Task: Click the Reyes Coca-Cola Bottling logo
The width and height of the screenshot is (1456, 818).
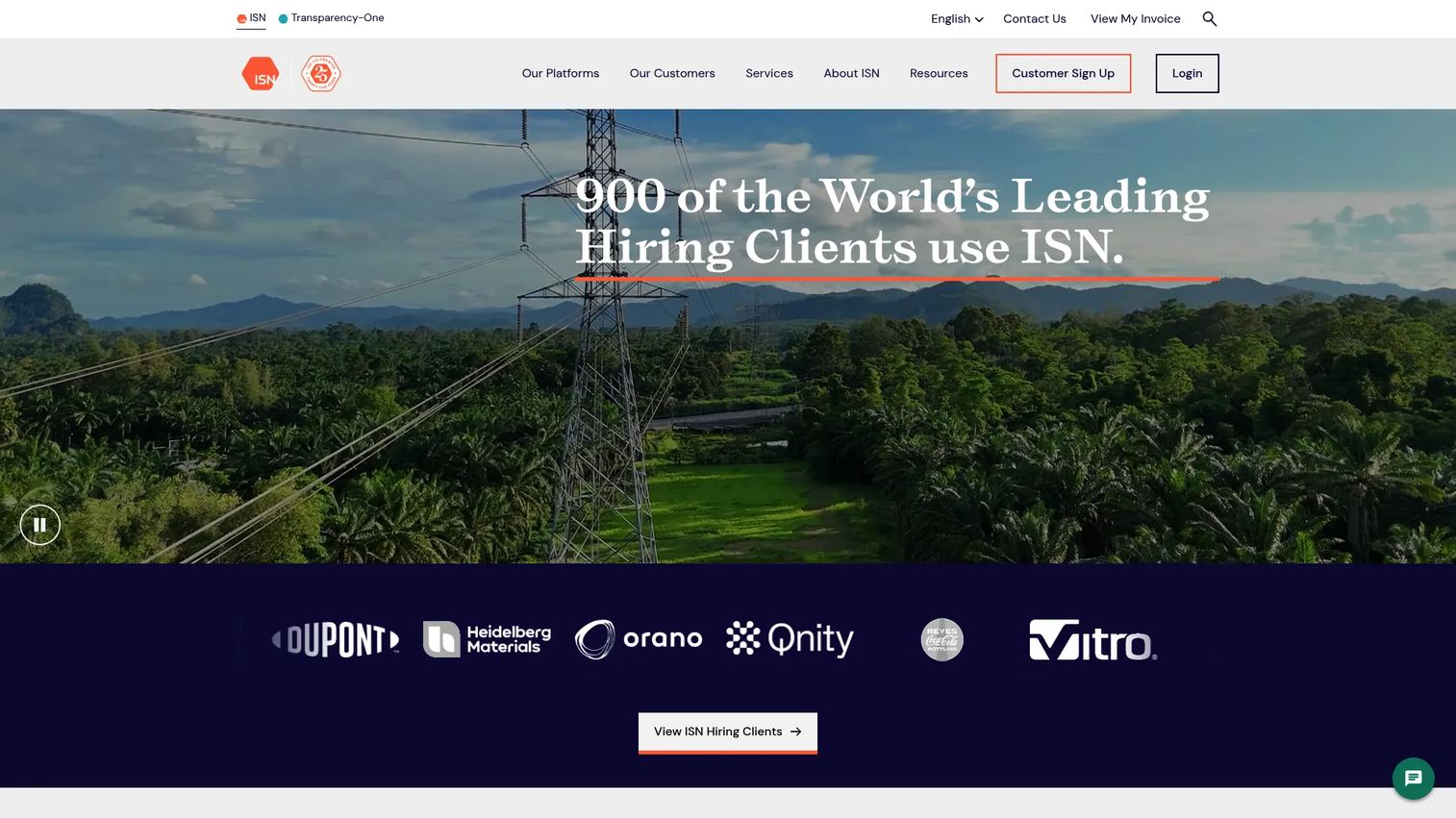Action: [x=942, y=639]
